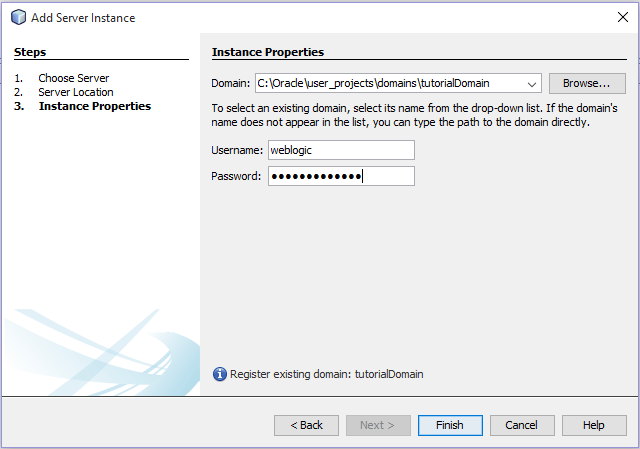Click the Instance Properties section heading
The width and height of the screenshot is (640, 449).
coord(267,52)
